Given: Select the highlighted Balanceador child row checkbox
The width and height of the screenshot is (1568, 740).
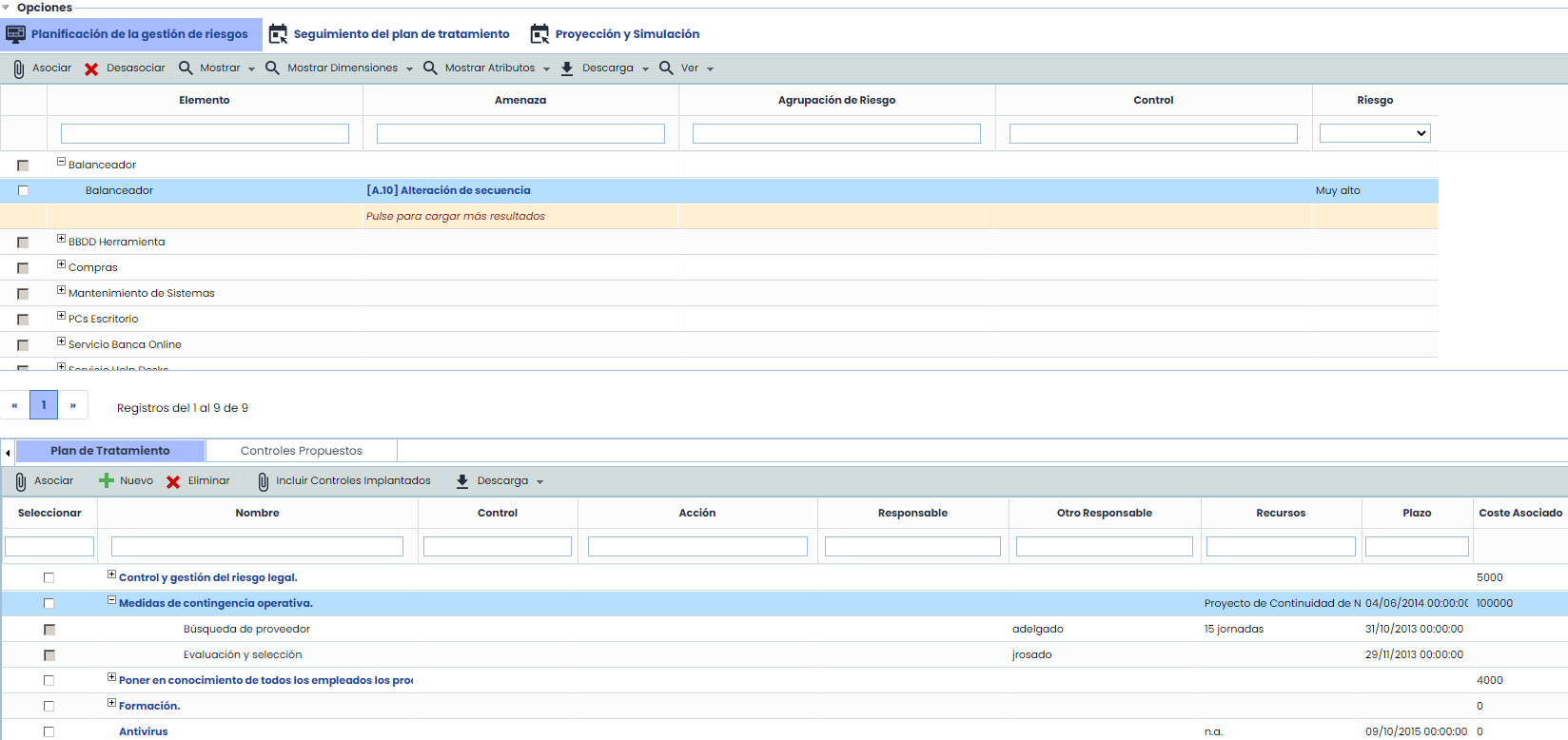Looking at the screenshot, I should (23, 190).
